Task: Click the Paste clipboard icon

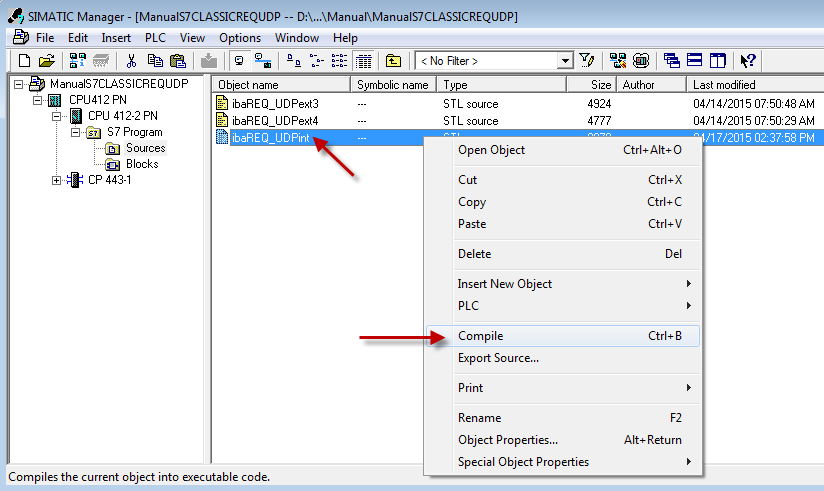Action: click(x=178, y=61)
